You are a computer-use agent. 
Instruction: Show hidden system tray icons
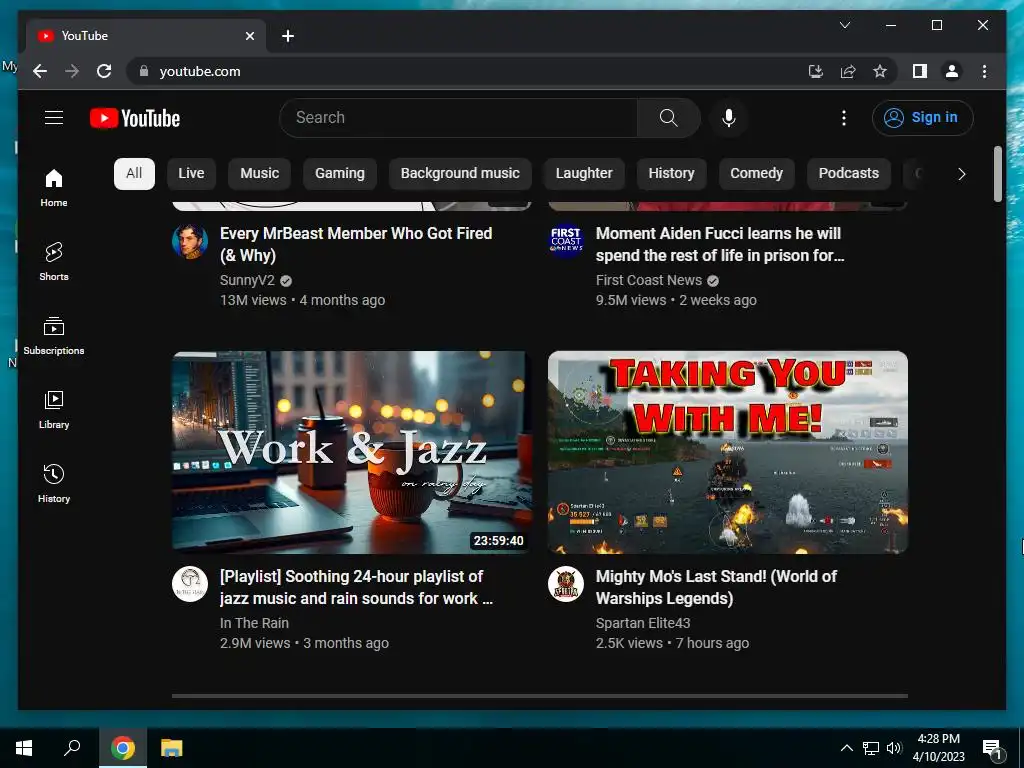click(x=846, y=748)
